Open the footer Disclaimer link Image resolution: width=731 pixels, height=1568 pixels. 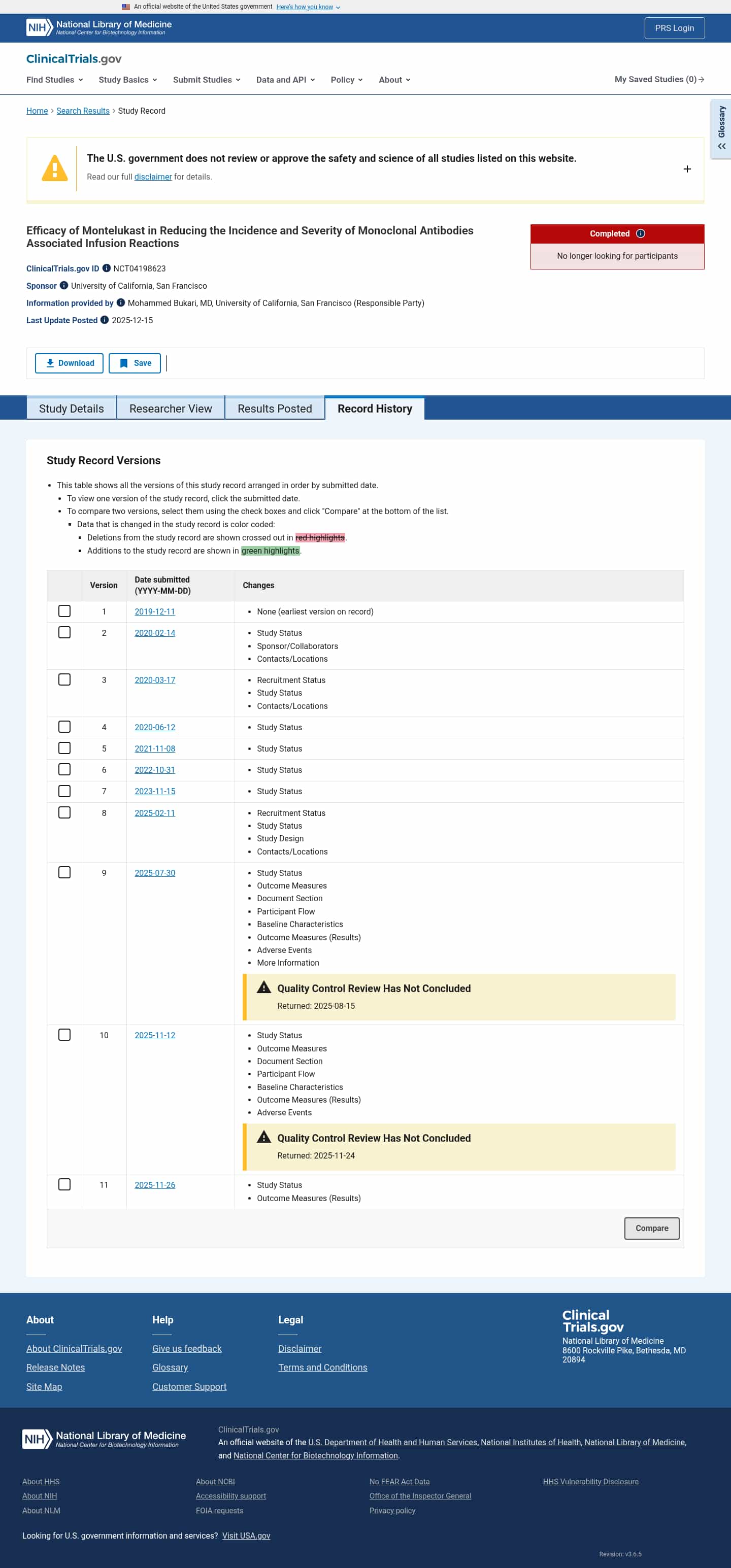(x=300, y=1349)
